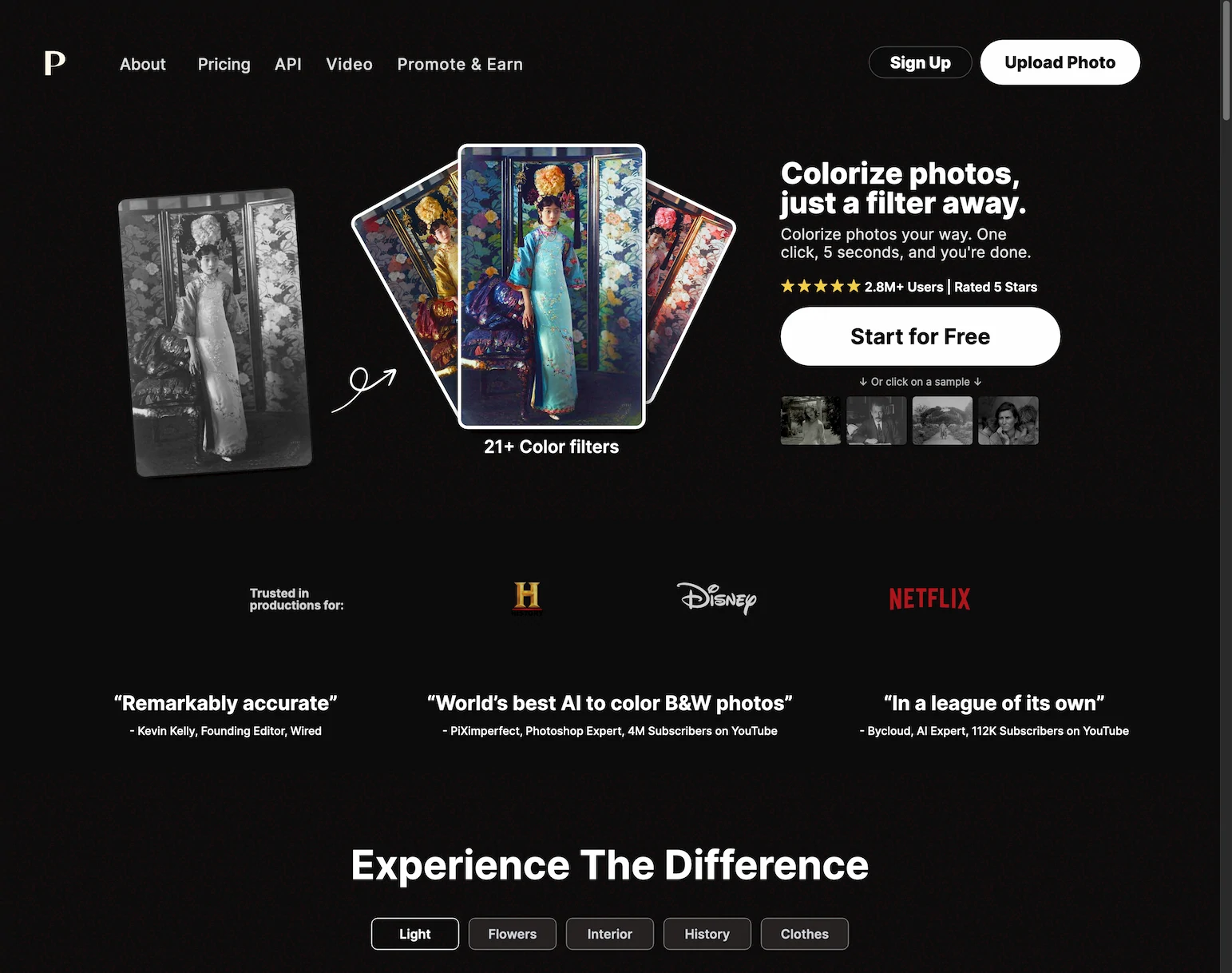
Task: Open Promote & Earn page
Action: pos(460,64)
